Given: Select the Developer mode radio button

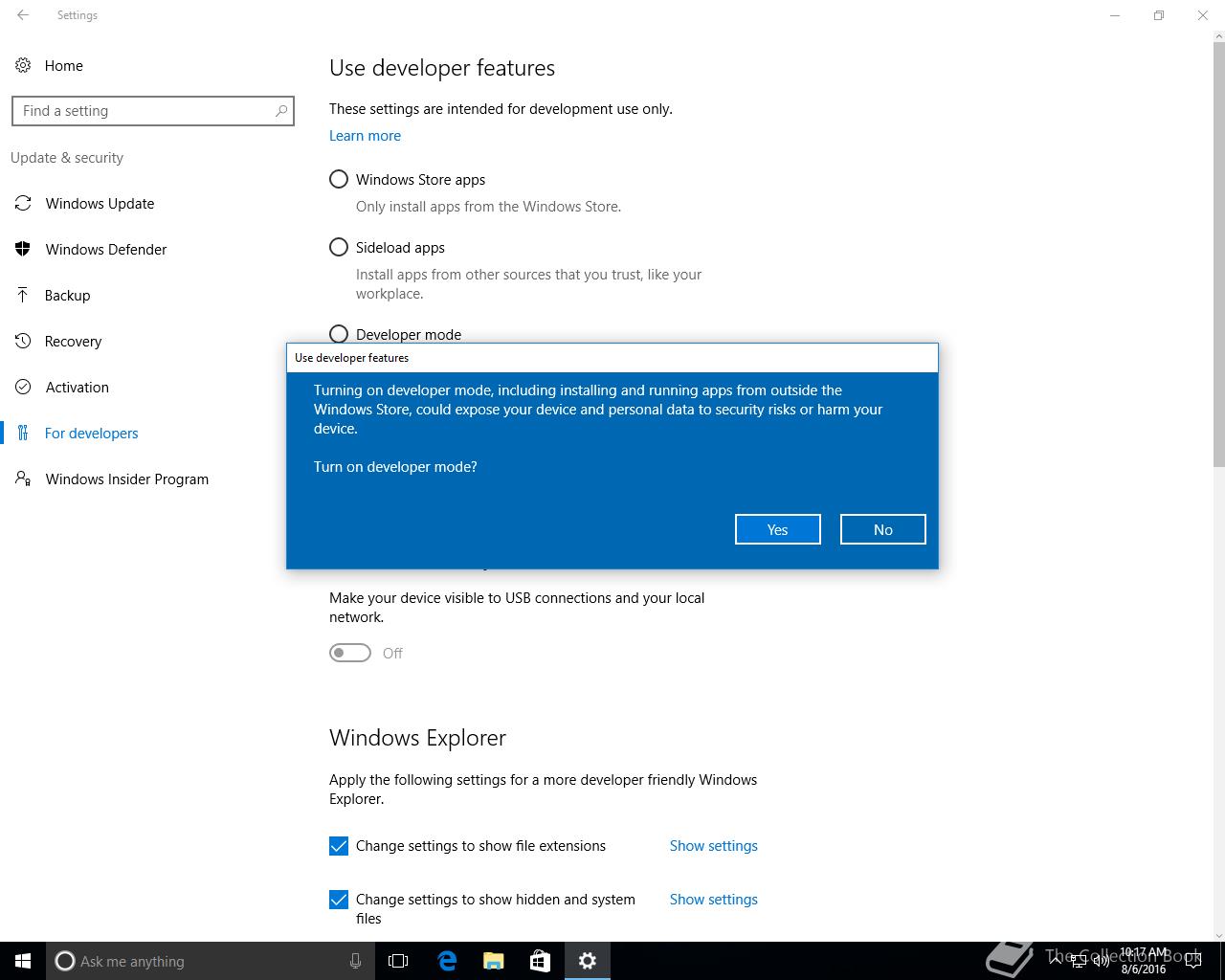Looking at the screenshot, I should pyautogui.click(x=339, y=334).
